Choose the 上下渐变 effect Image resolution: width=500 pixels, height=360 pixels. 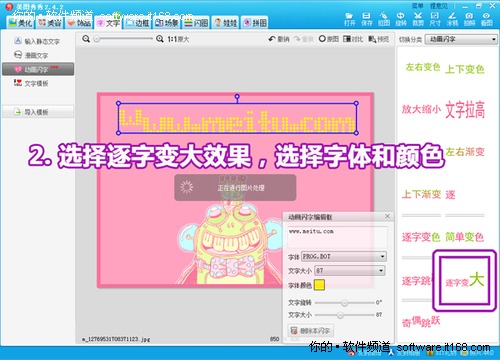coord(421,194)
